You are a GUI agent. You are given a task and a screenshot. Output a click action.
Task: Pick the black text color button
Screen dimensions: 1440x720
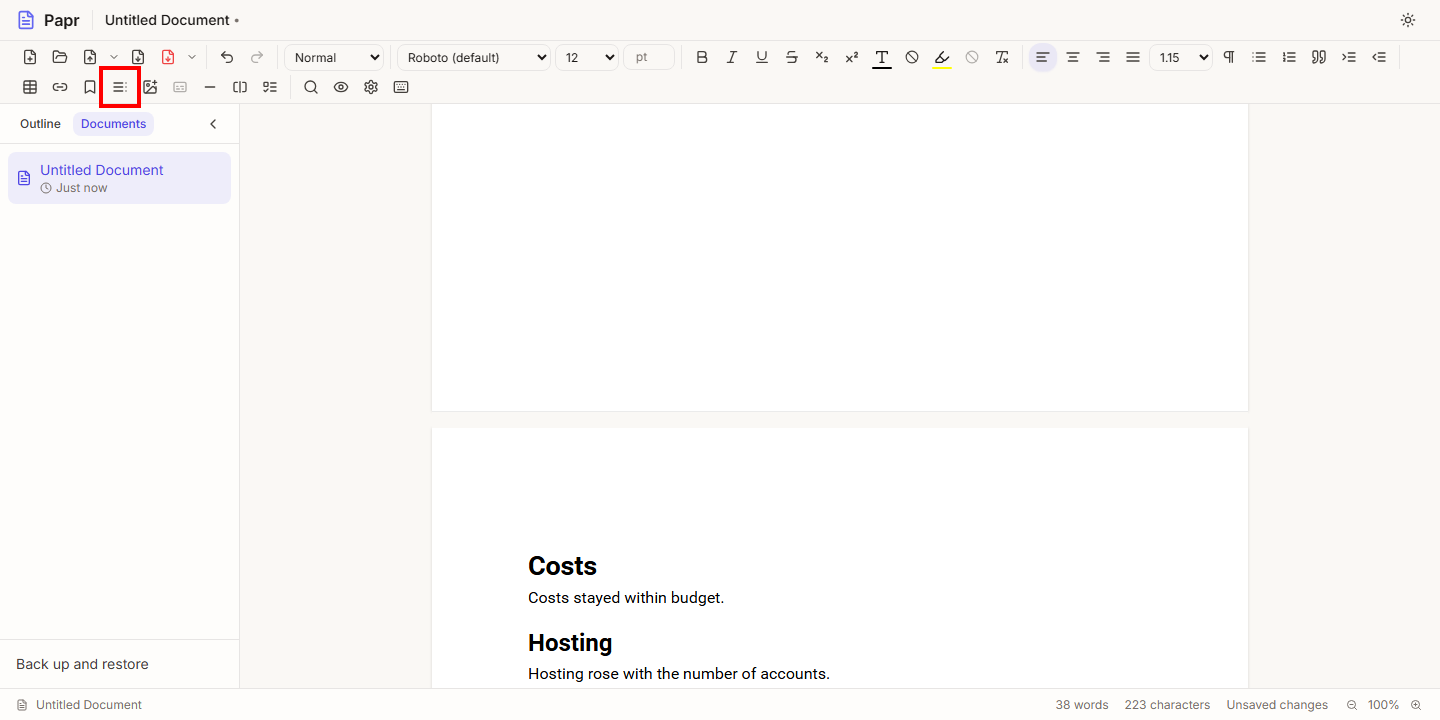(x=882, y=57)
